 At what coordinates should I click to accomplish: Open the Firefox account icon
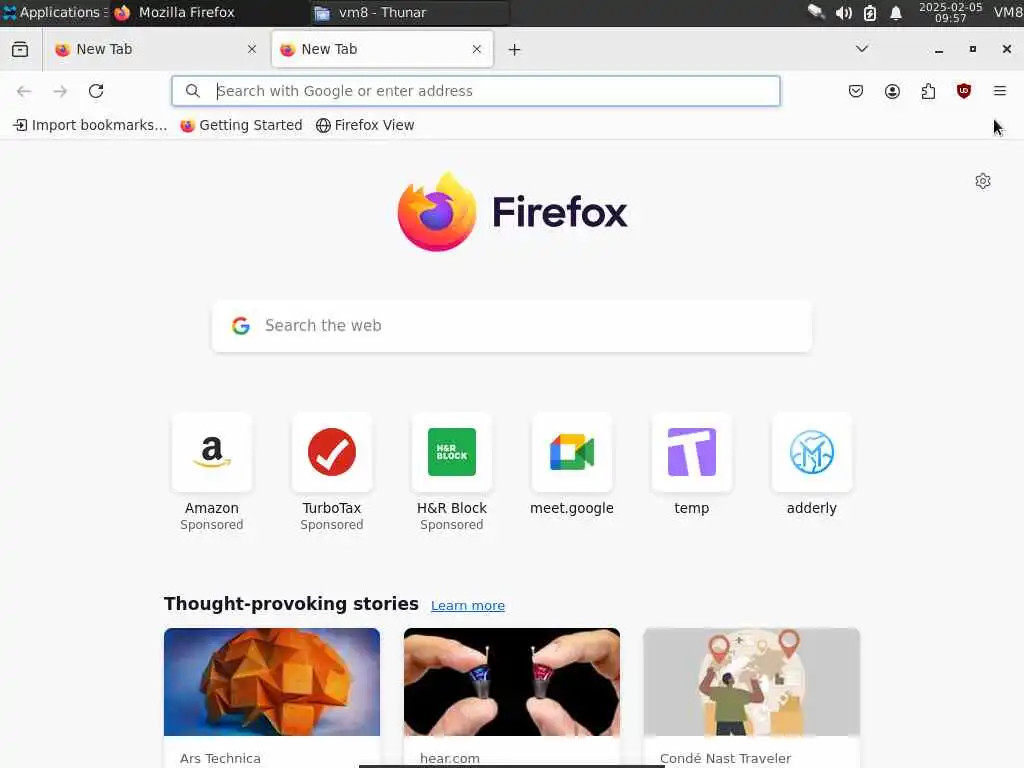point(892,91)
